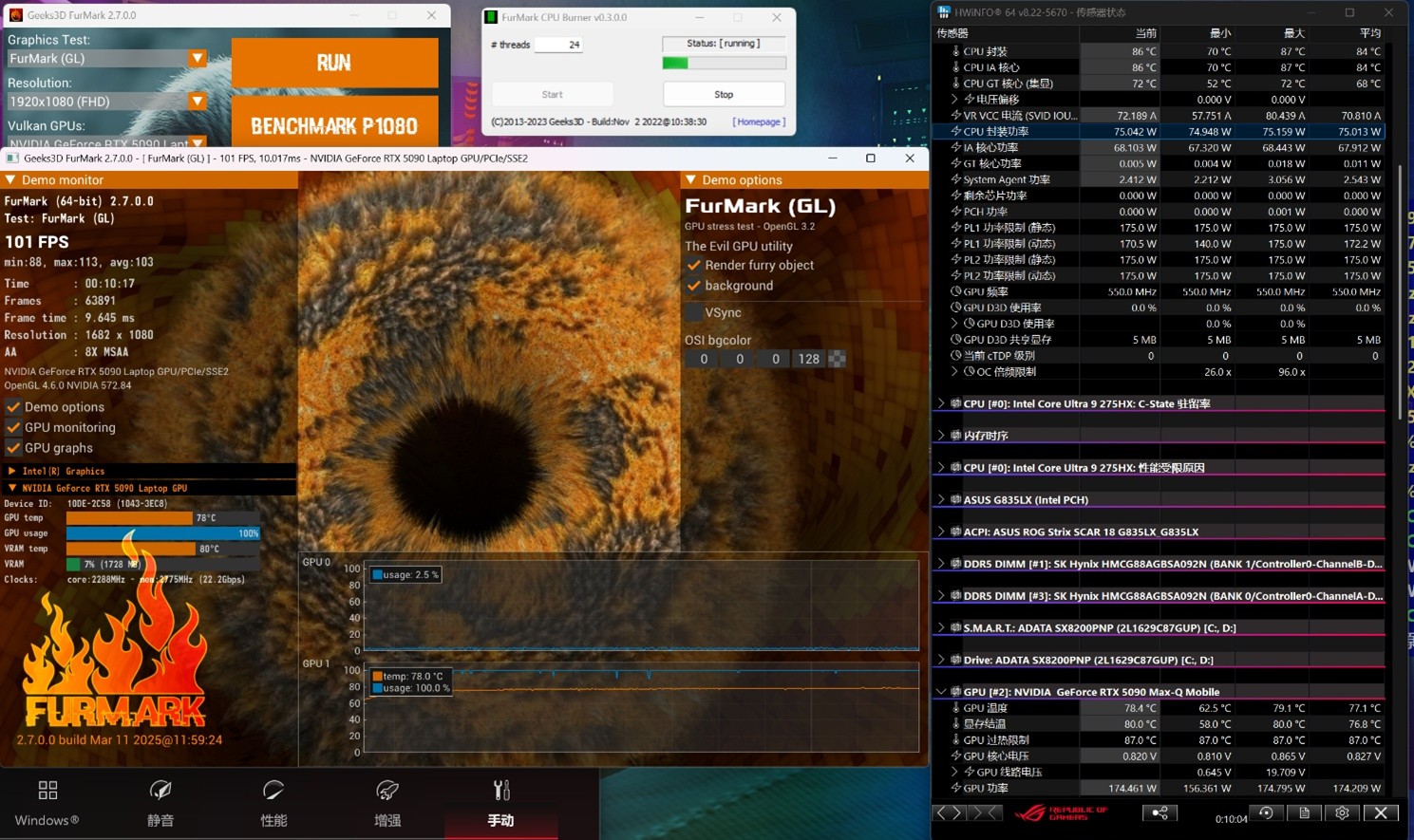Viewport: 1414px width, 840px height.
Task: Open the Homepage link in CPU Burner
Action: (759, 122)
